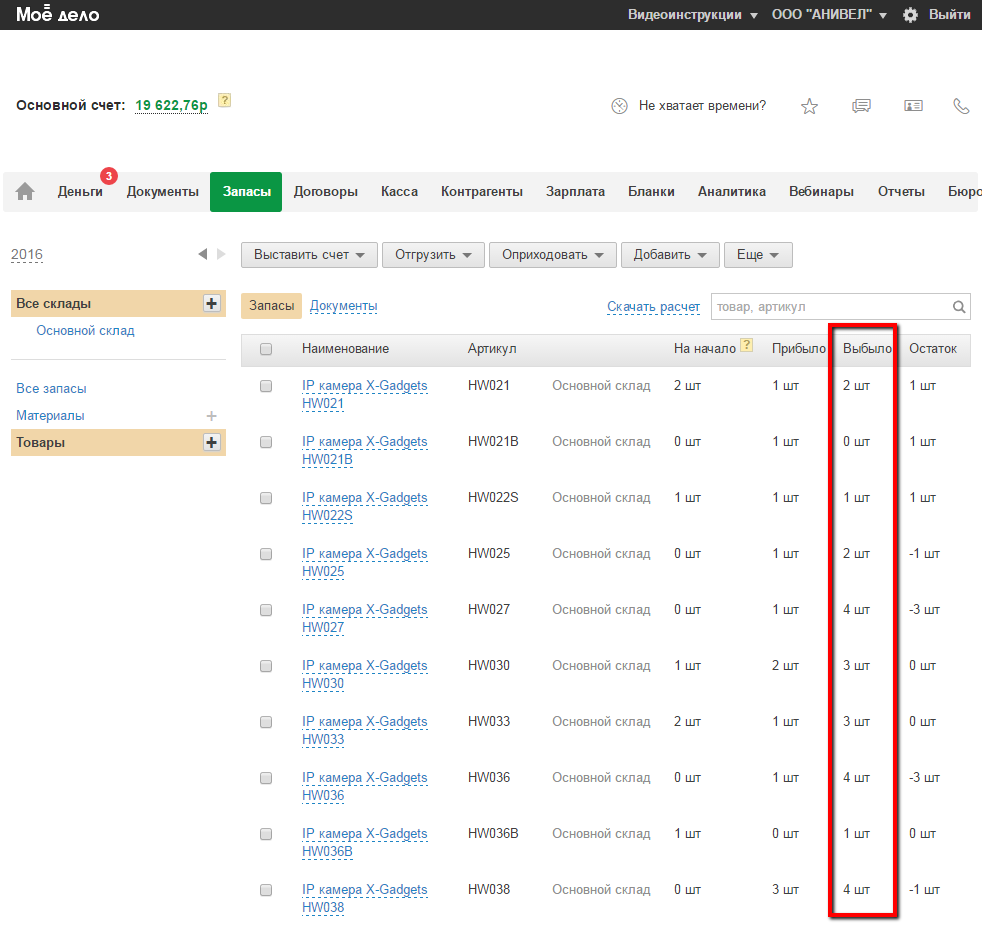Click plus icon next to Все склады
This screenshot has width=982, height=940.
coord(211,304)
